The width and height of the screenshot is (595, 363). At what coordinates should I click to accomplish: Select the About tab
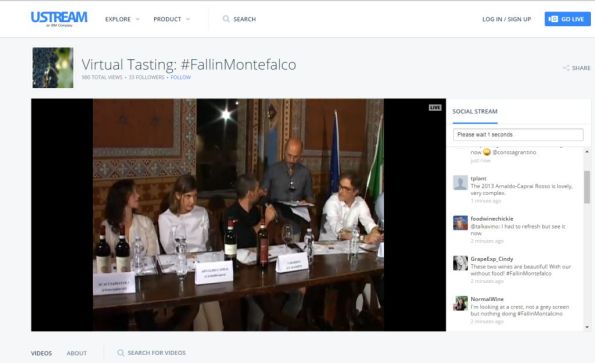(77, 353)
